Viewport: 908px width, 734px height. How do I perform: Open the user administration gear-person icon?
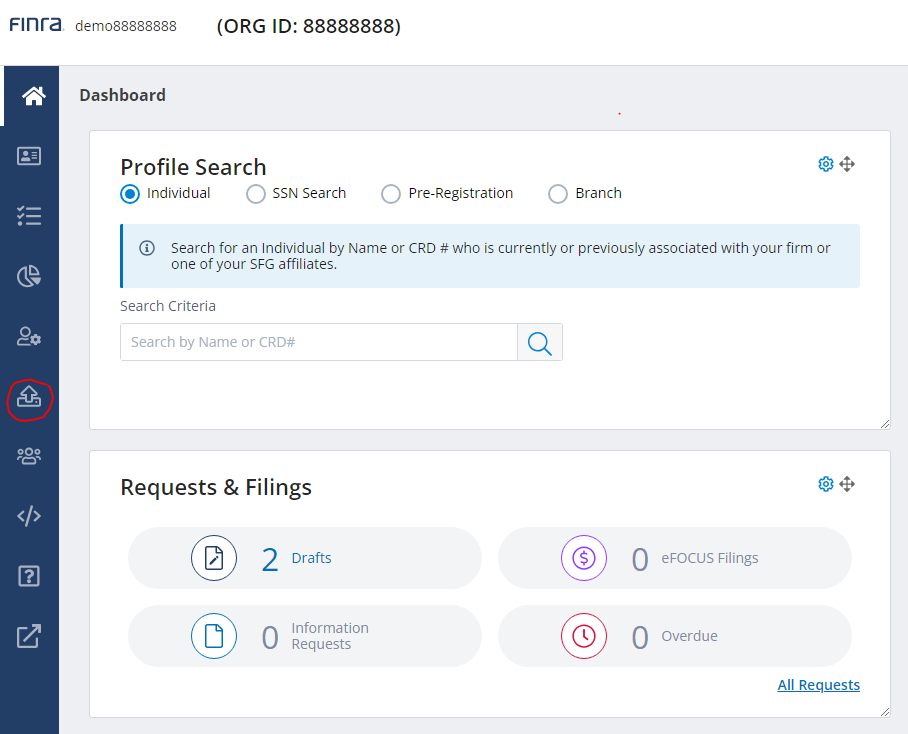pyautogui.click(x=29, y=337)
